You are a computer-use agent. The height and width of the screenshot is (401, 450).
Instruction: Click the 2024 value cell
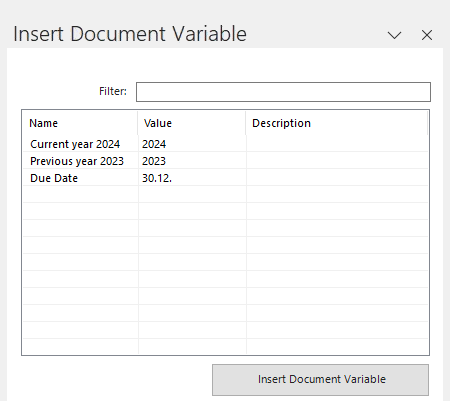point(192,144)
